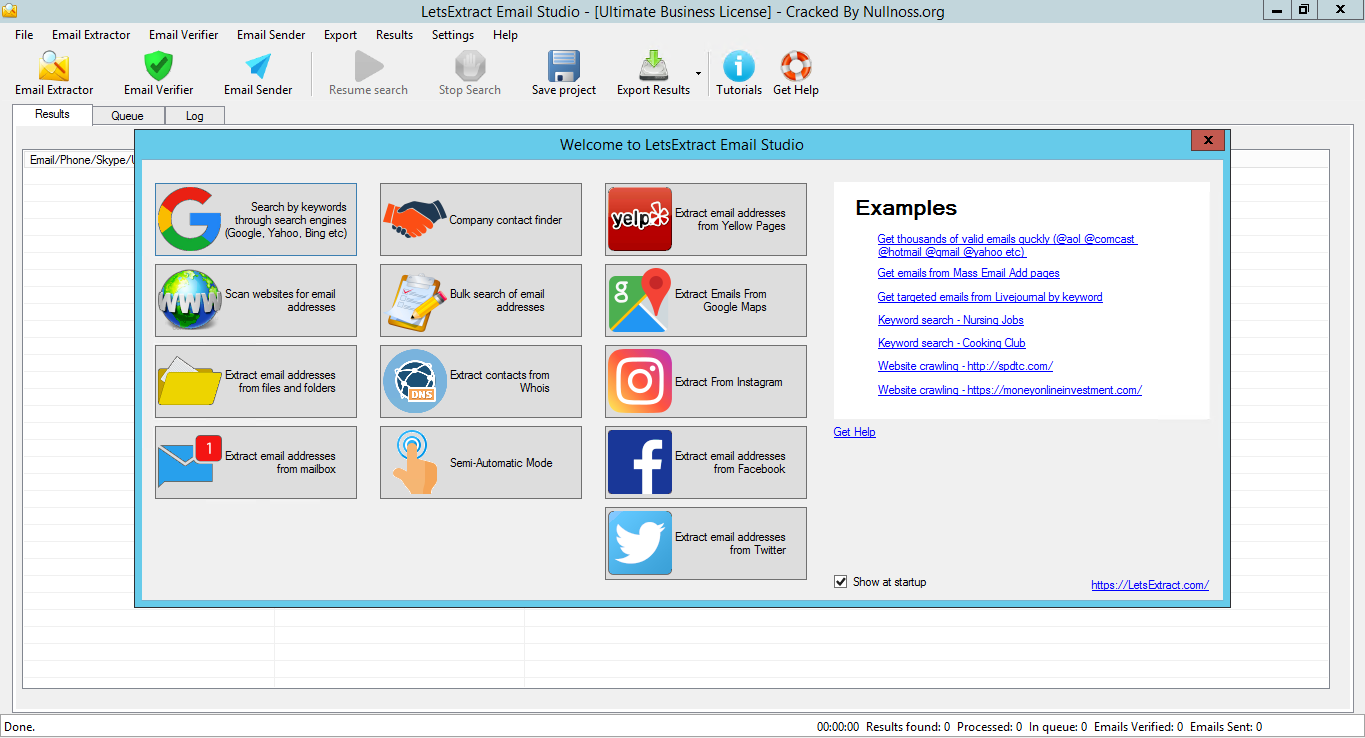This screenshot has width=1365, height=738.
Task: Open the Results menu
Action: 394,35
